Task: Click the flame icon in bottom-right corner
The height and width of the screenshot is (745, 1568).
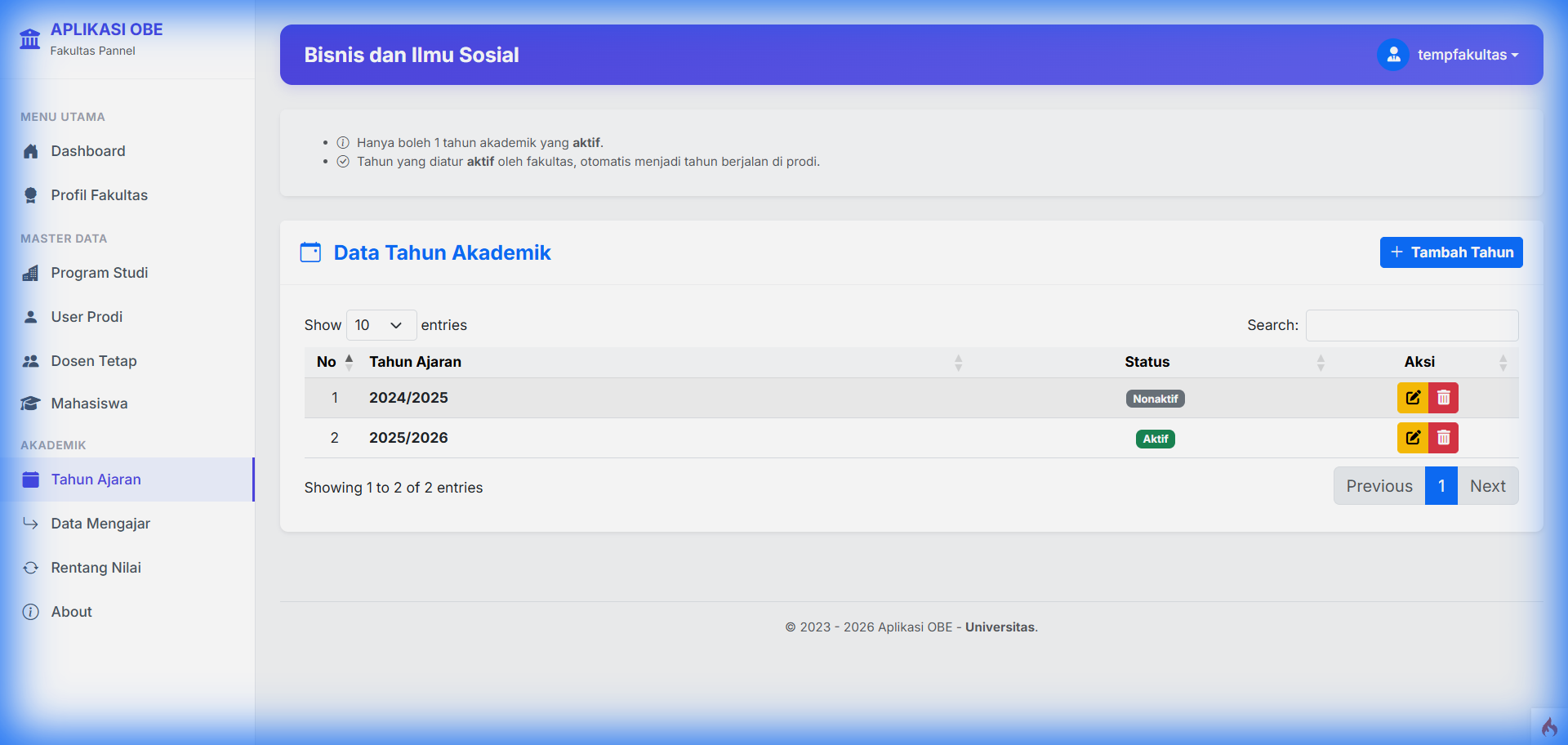Action: click(x=1549, y=726)
